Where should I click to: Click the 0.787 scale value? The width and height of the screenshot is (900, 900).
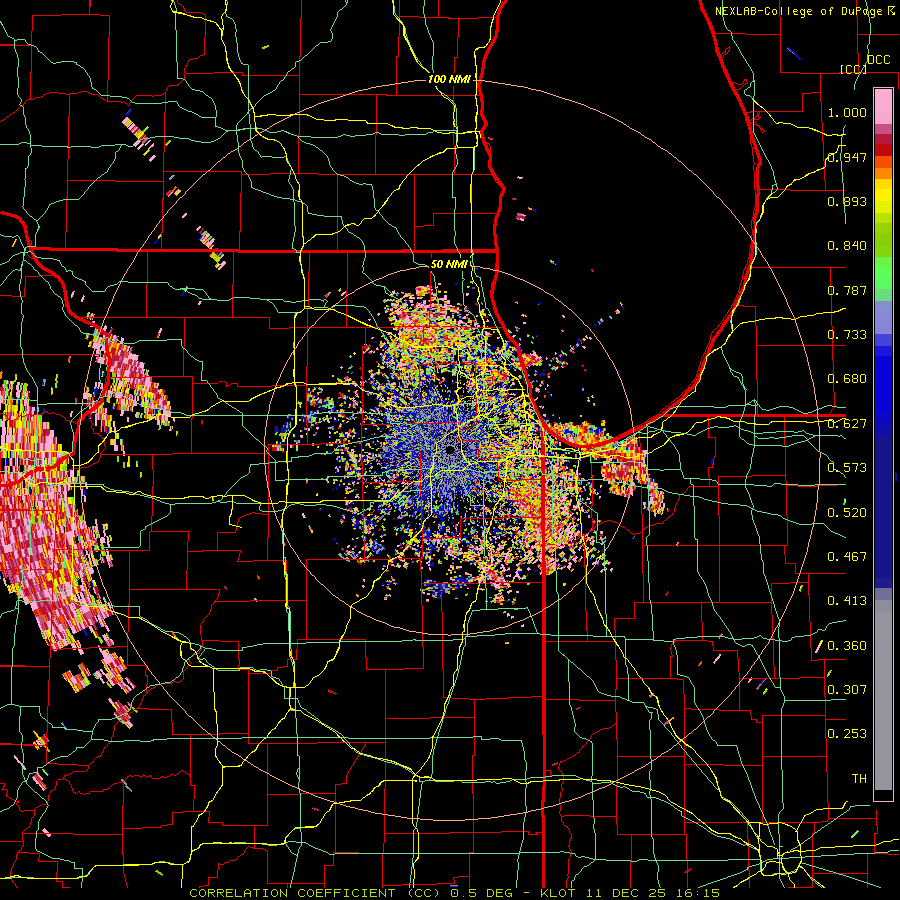pos(847,290)
